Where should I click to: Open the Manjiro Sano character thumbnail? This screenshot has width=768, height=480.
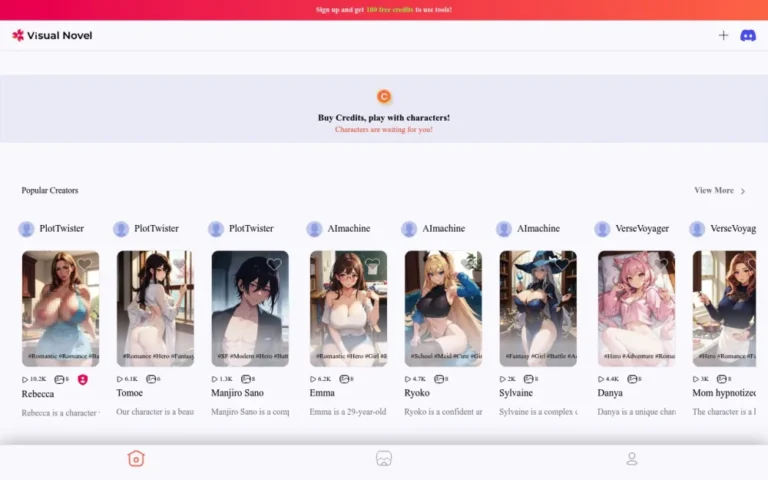(250, 309)
